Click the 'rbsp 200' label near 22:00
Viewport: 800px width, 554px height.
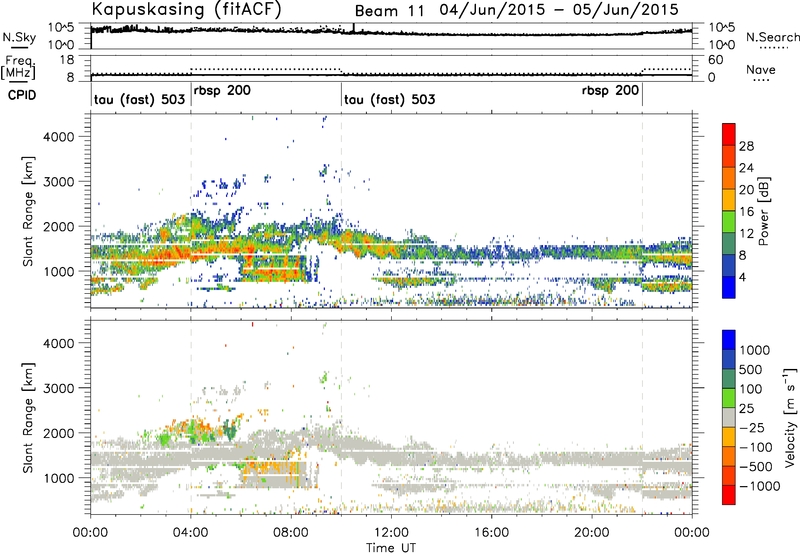610,91
